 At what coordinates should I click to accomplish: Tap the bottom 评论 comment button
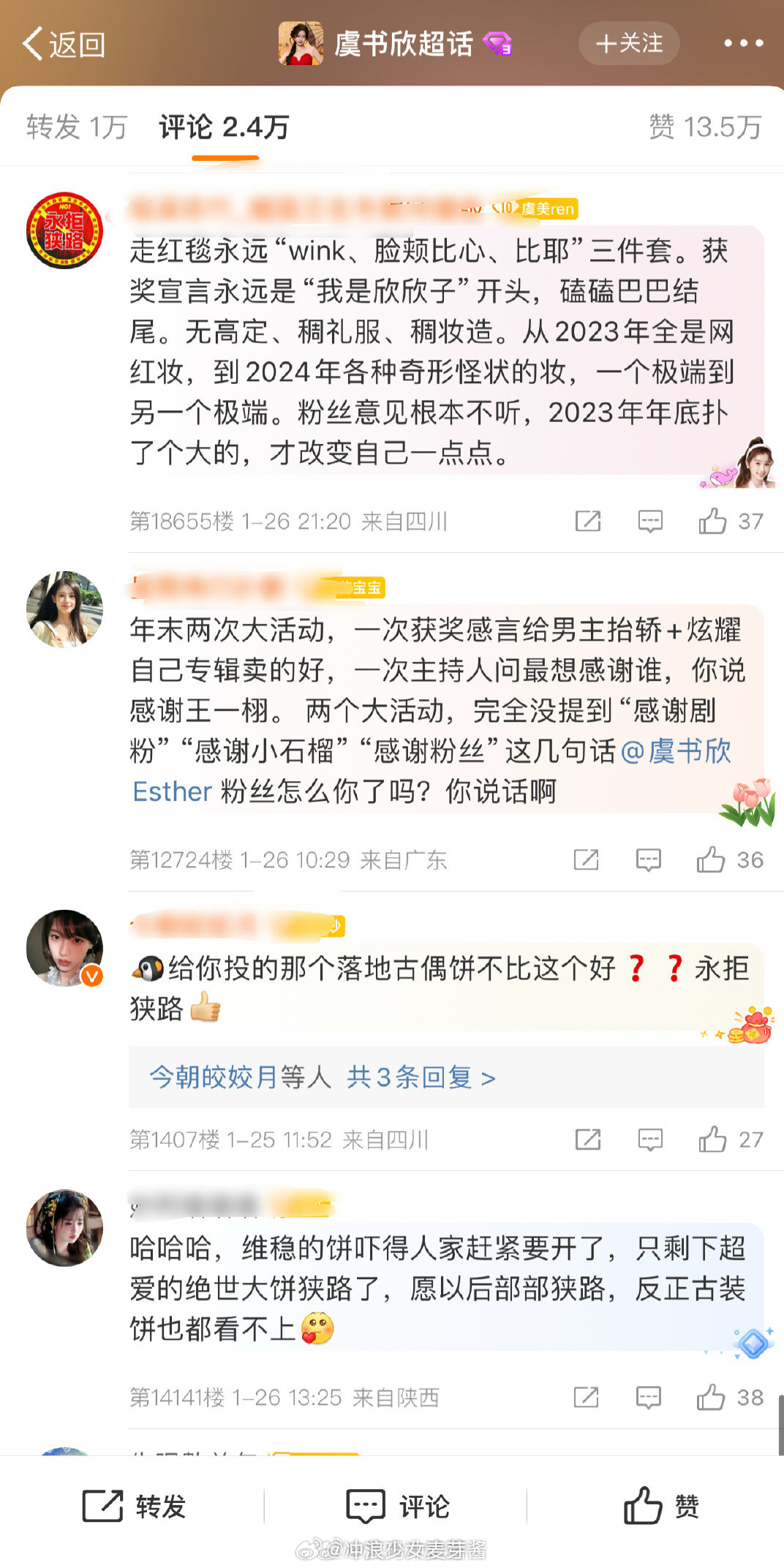click(398, 1507)
